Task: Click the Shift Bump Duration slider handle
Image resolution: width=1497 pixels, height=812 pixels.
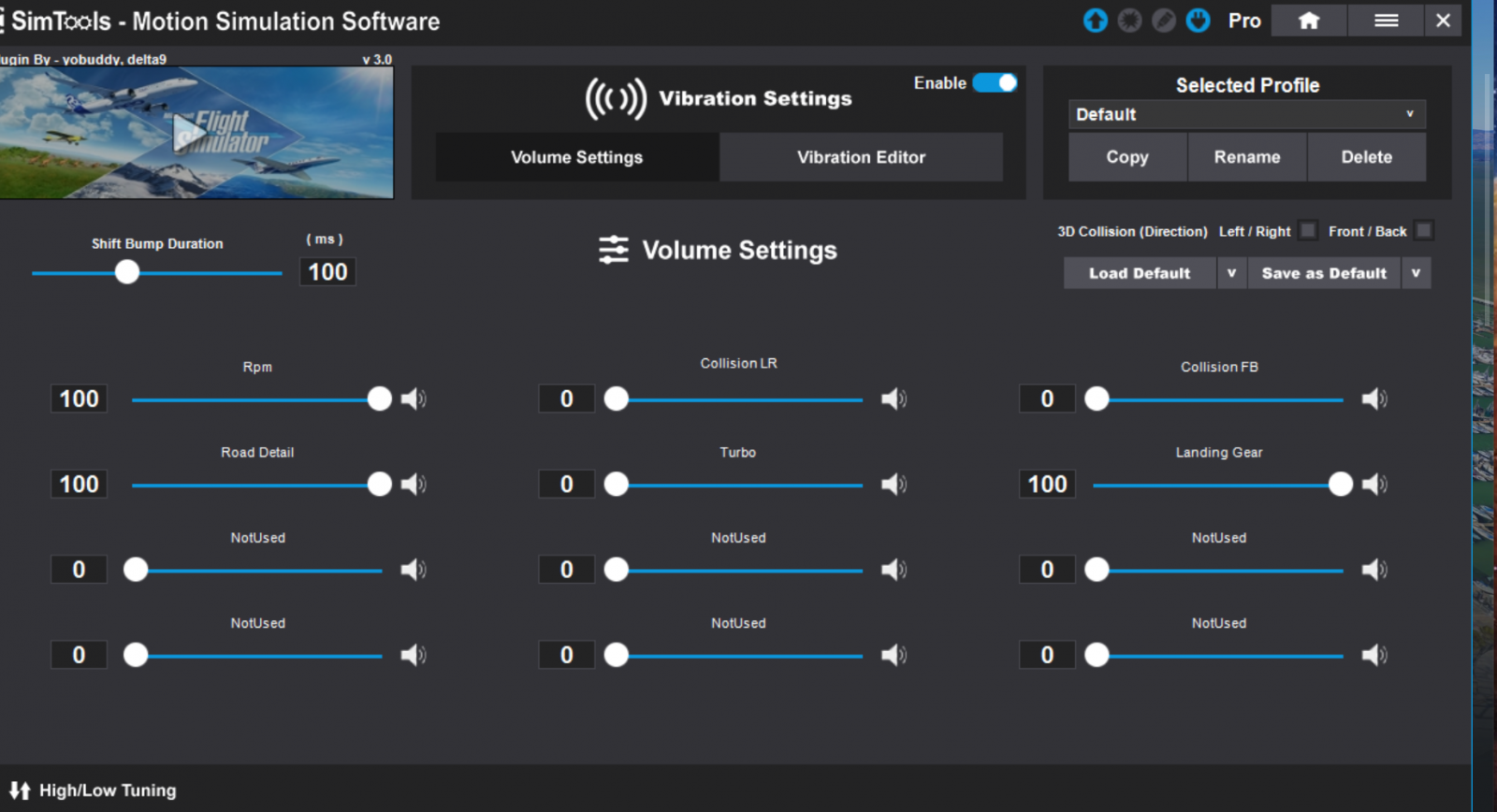Action: click(x=127, y=272)
